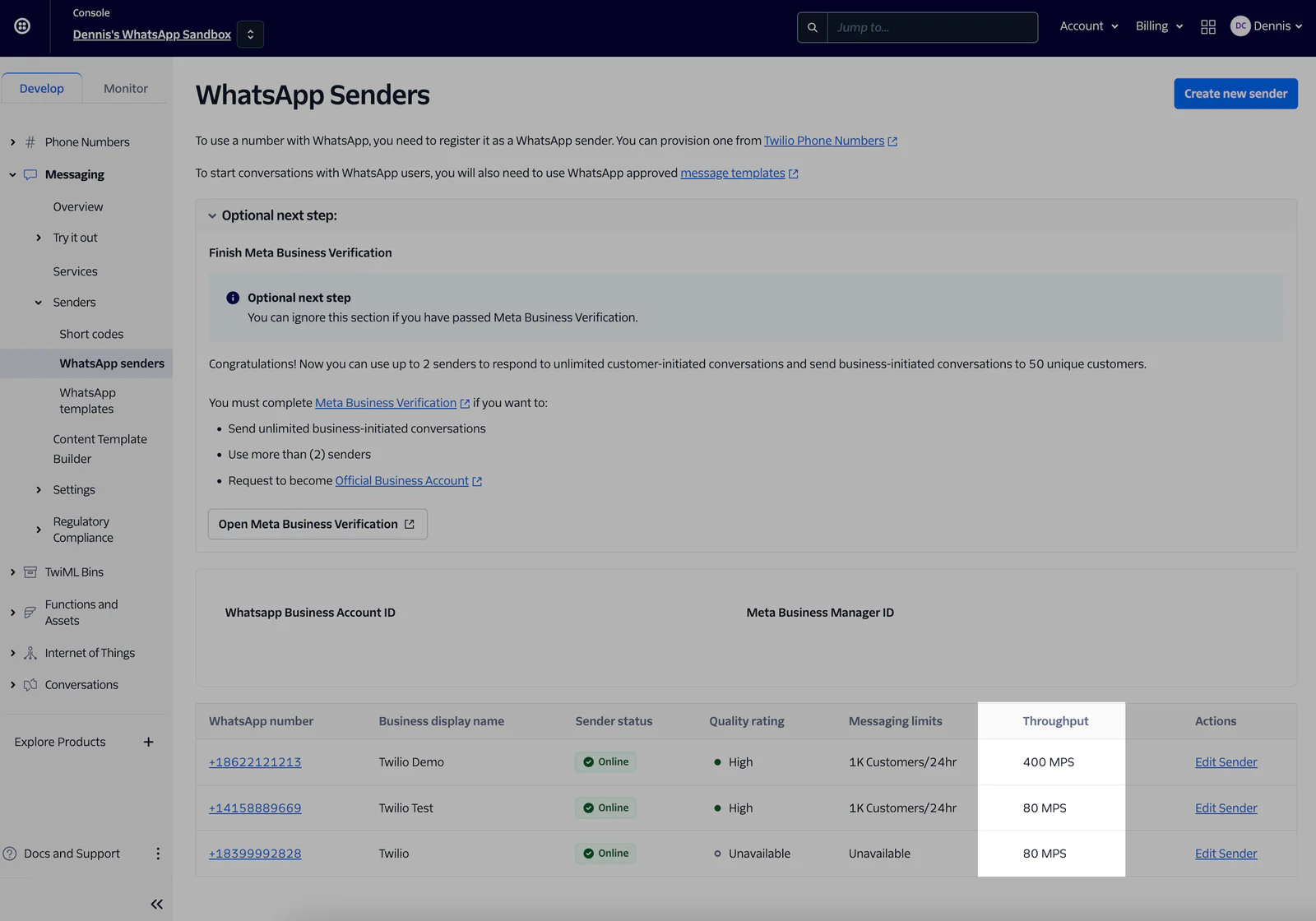
Task: Open the Official Business Account link
Action: pos(401,480)
